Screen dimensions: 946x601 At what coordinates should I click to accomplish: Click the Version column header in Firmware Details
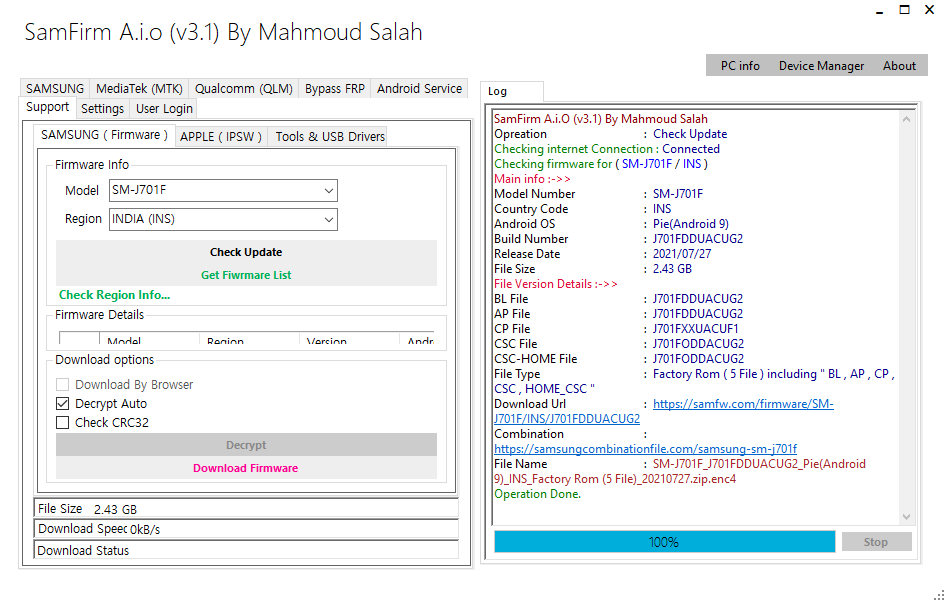(x=349, y=340)
